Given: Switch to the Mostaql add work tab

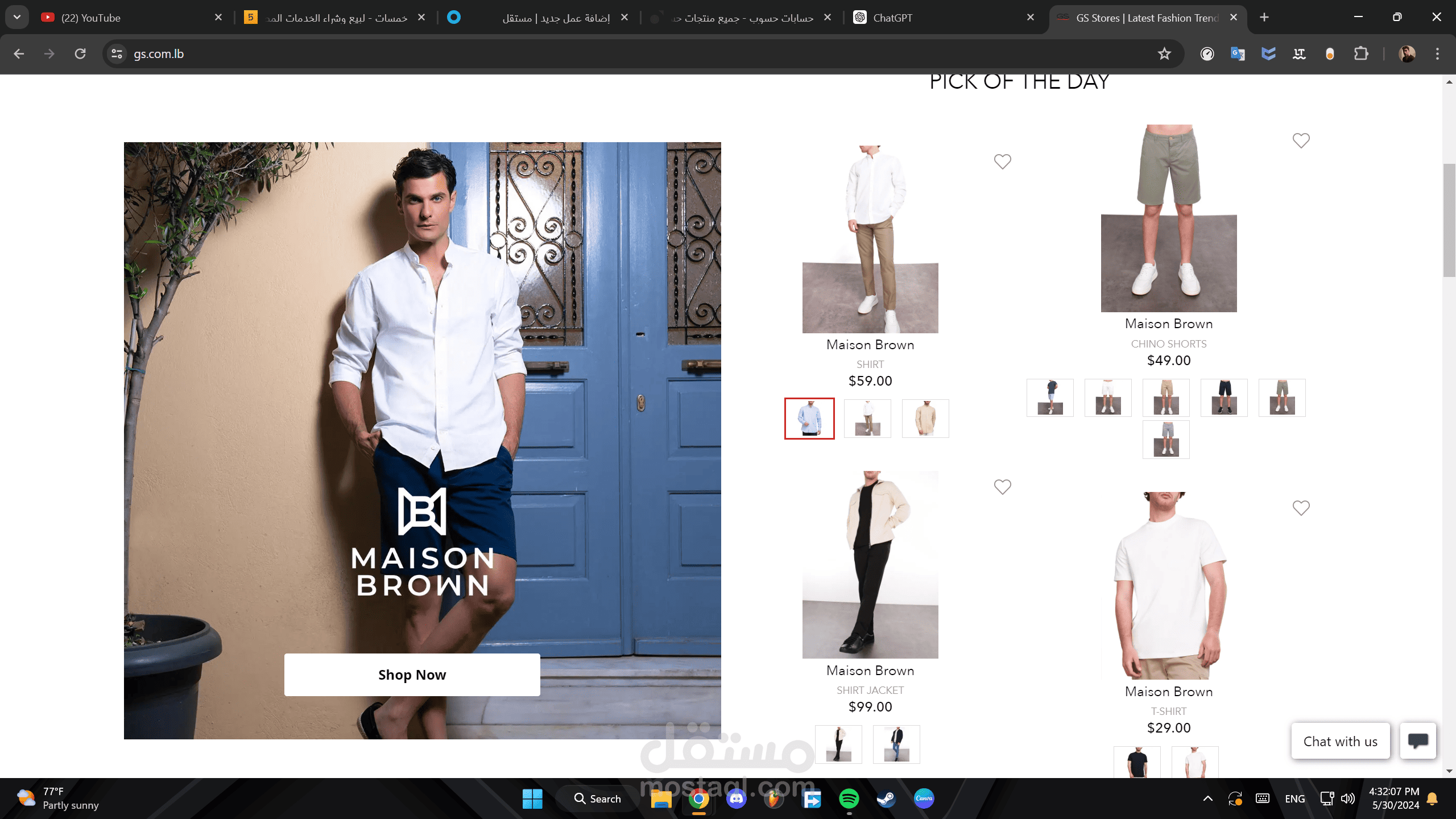Looking at the screenshot, I should point(538,18).
